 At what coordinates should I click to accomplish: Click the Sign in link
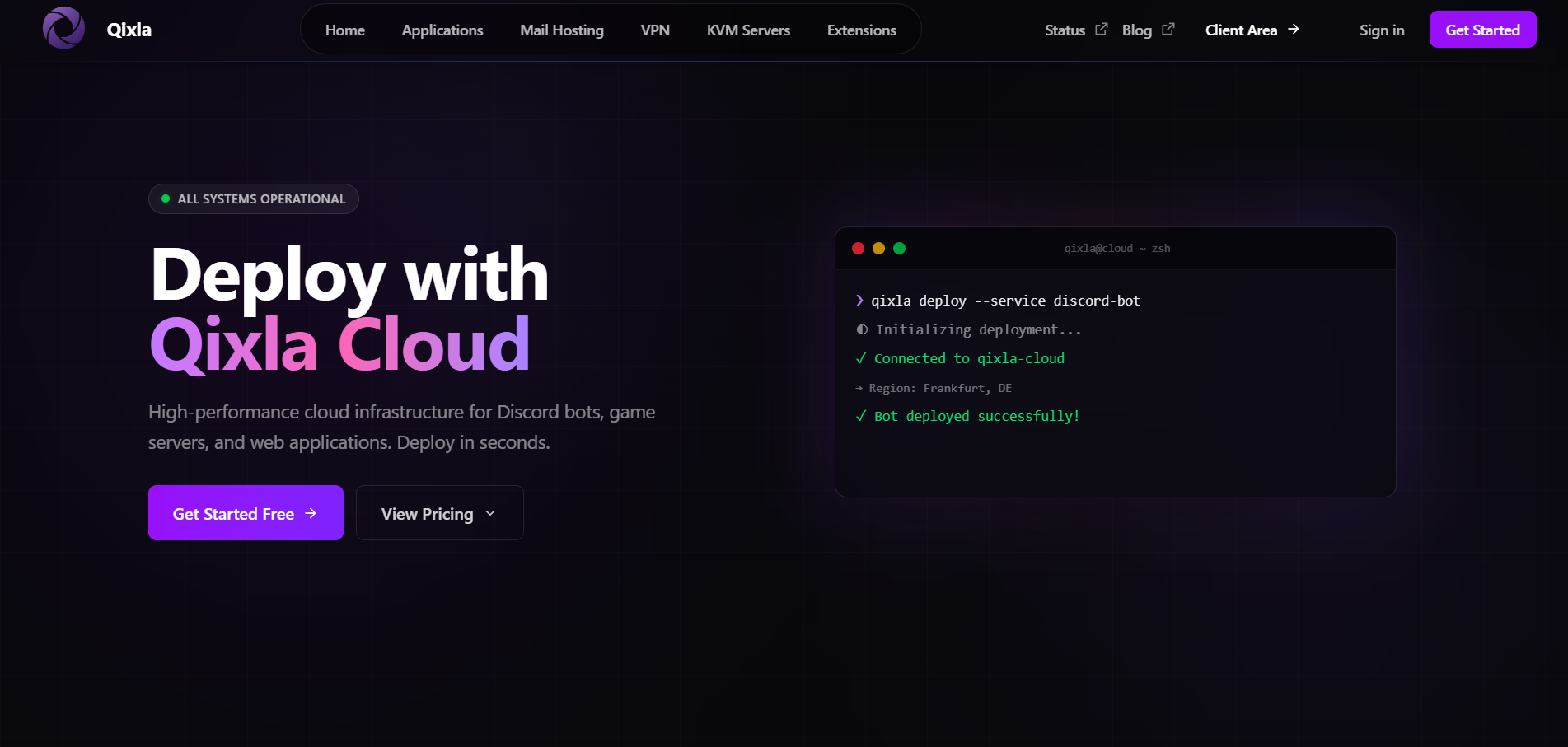1381,30
